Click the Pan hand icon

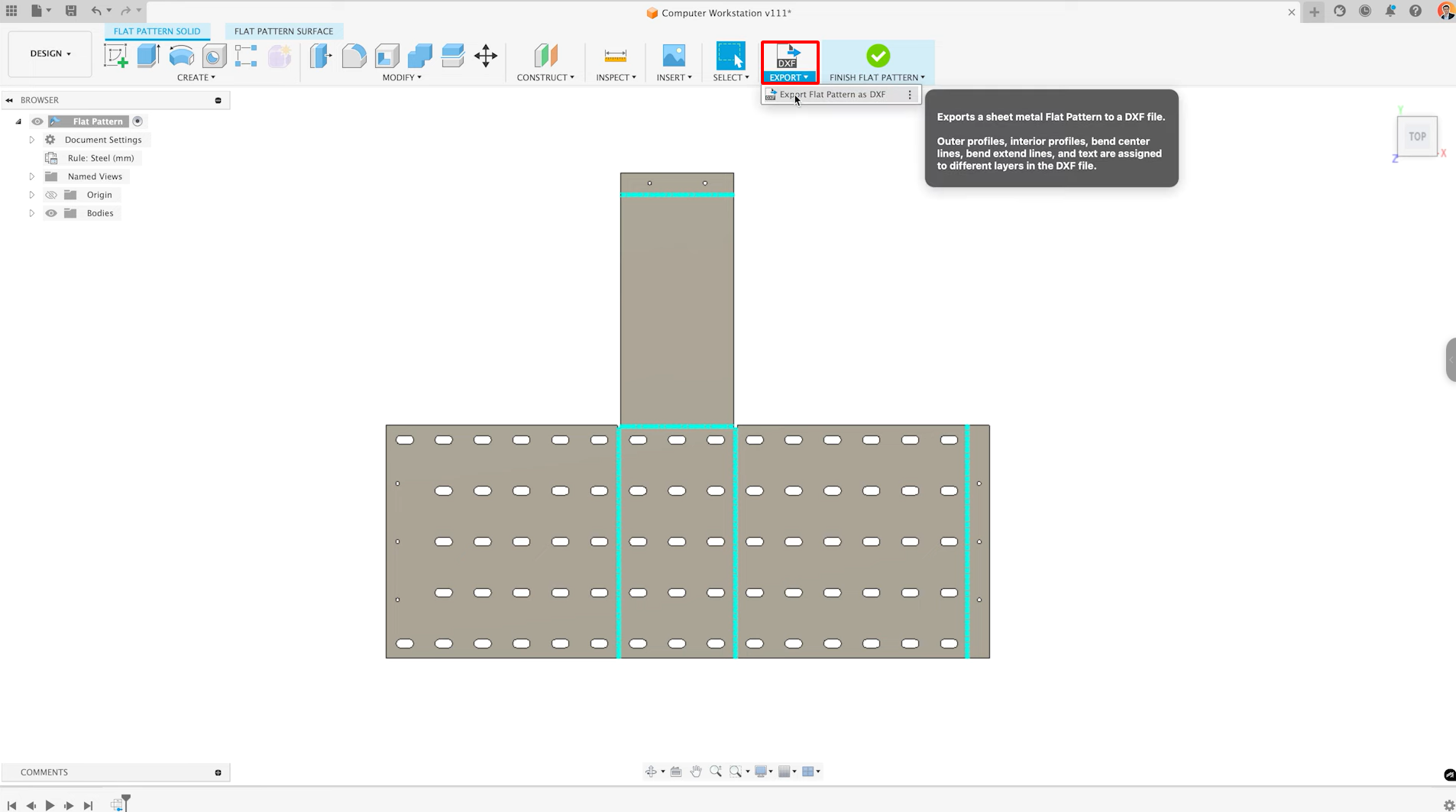click(696, 772)
